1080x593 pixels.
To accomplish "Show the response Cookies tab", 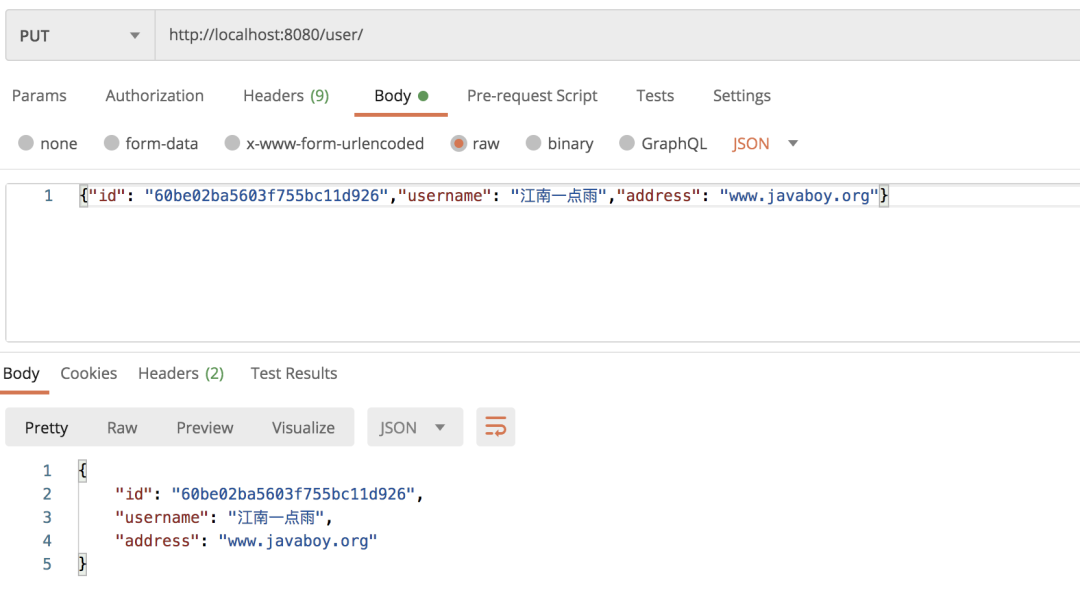I will pos(88,373).
